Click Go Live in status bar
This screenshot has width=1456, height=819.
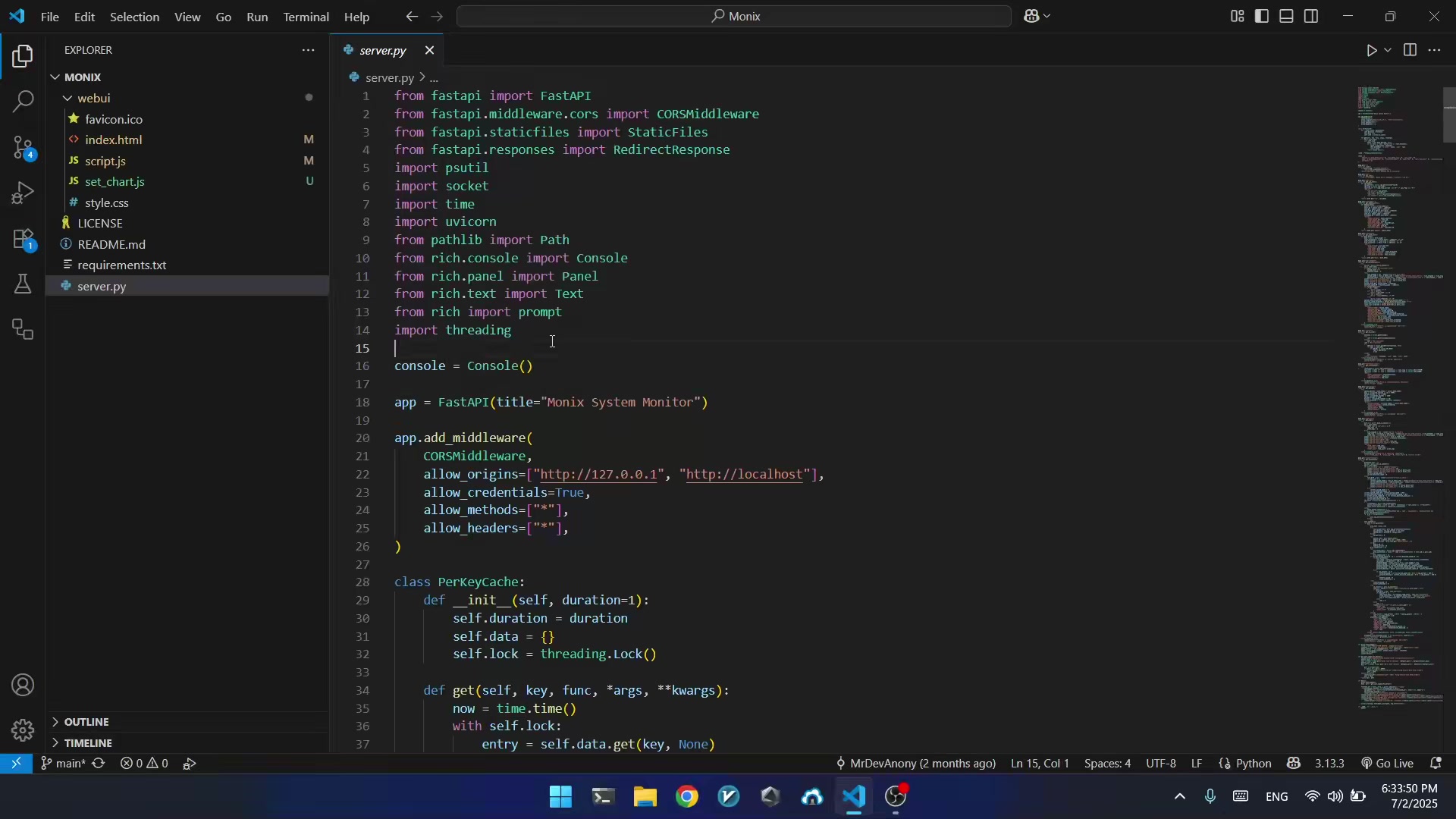pyautogui.click(x=1388, y=764)
